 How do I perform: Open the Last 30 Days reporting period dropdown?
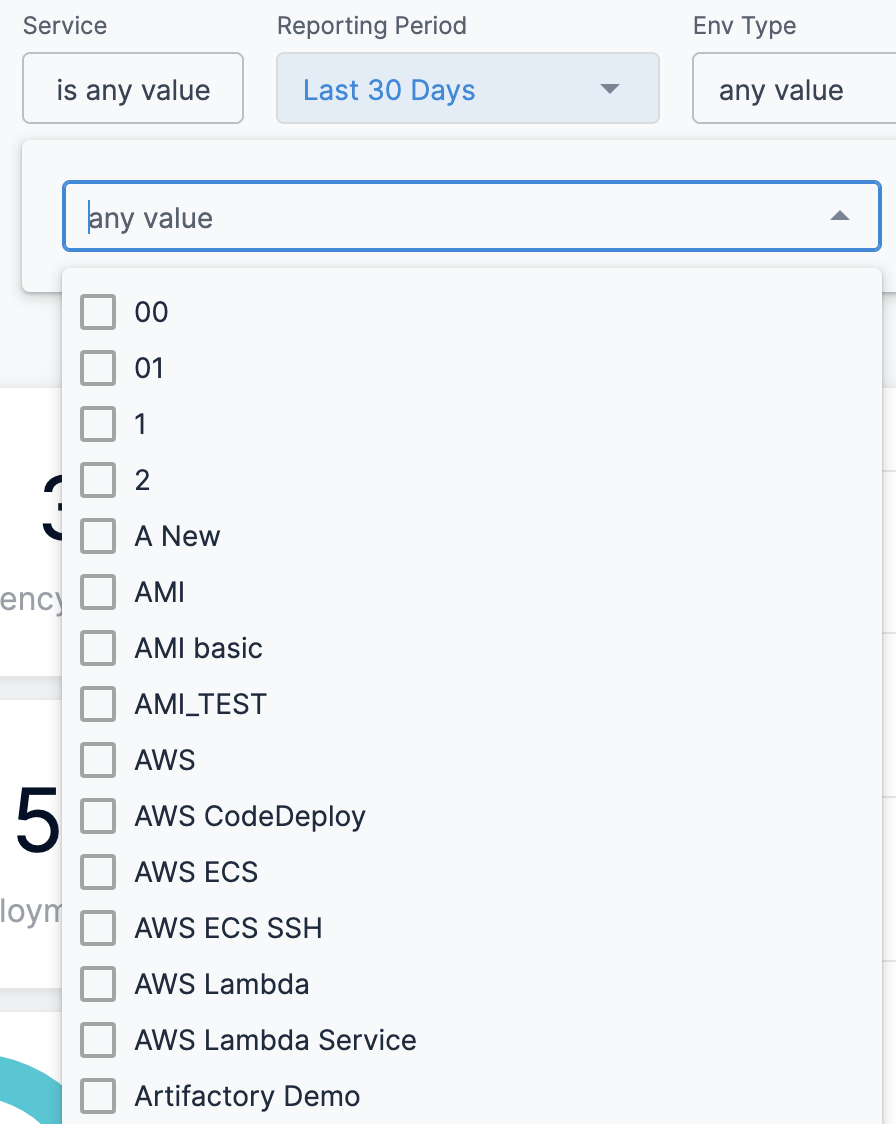point(467,88)
